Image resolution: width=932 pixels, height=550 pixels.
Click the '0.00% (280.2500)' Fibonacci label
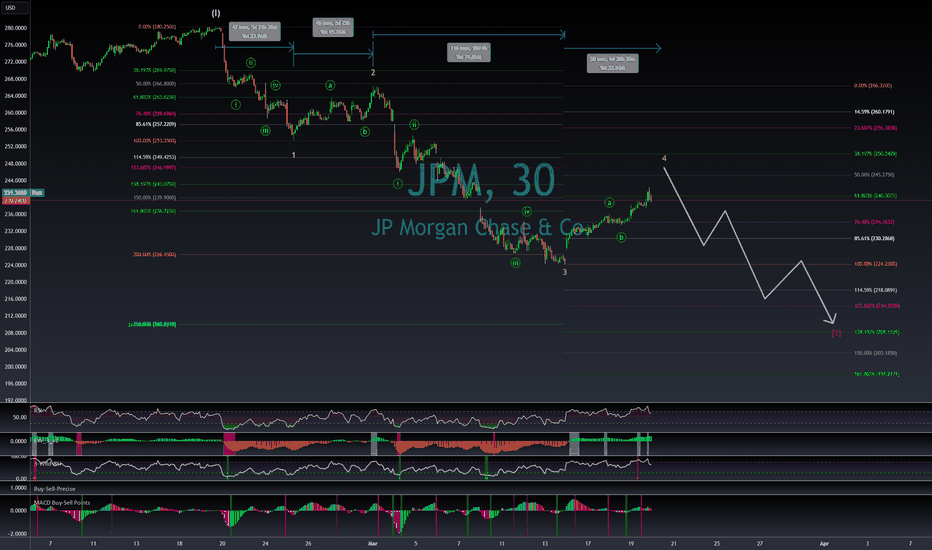157,27
